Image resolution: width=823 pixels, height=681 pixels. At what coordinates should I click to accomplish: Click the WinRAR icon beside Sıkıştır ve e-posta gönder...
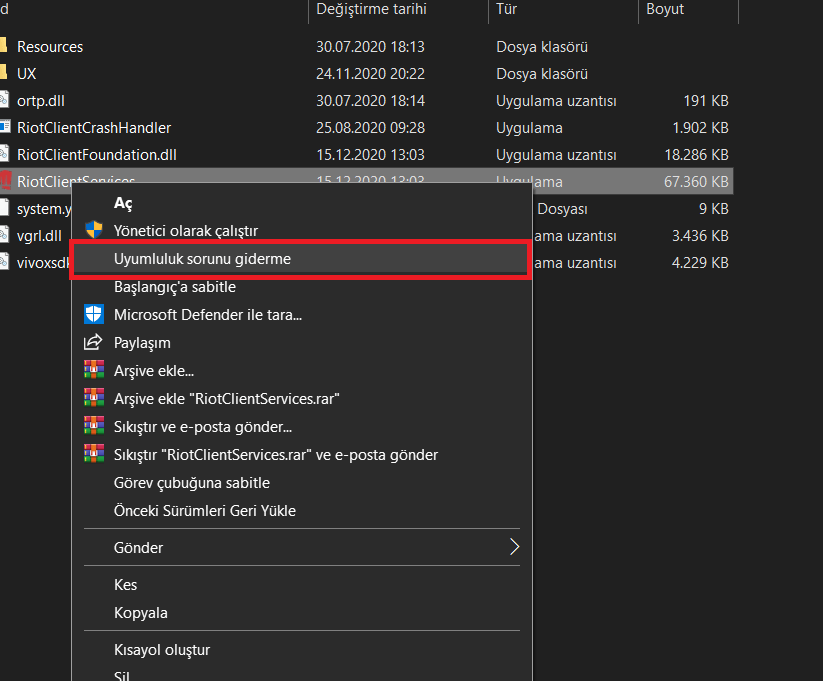point(94,425)
